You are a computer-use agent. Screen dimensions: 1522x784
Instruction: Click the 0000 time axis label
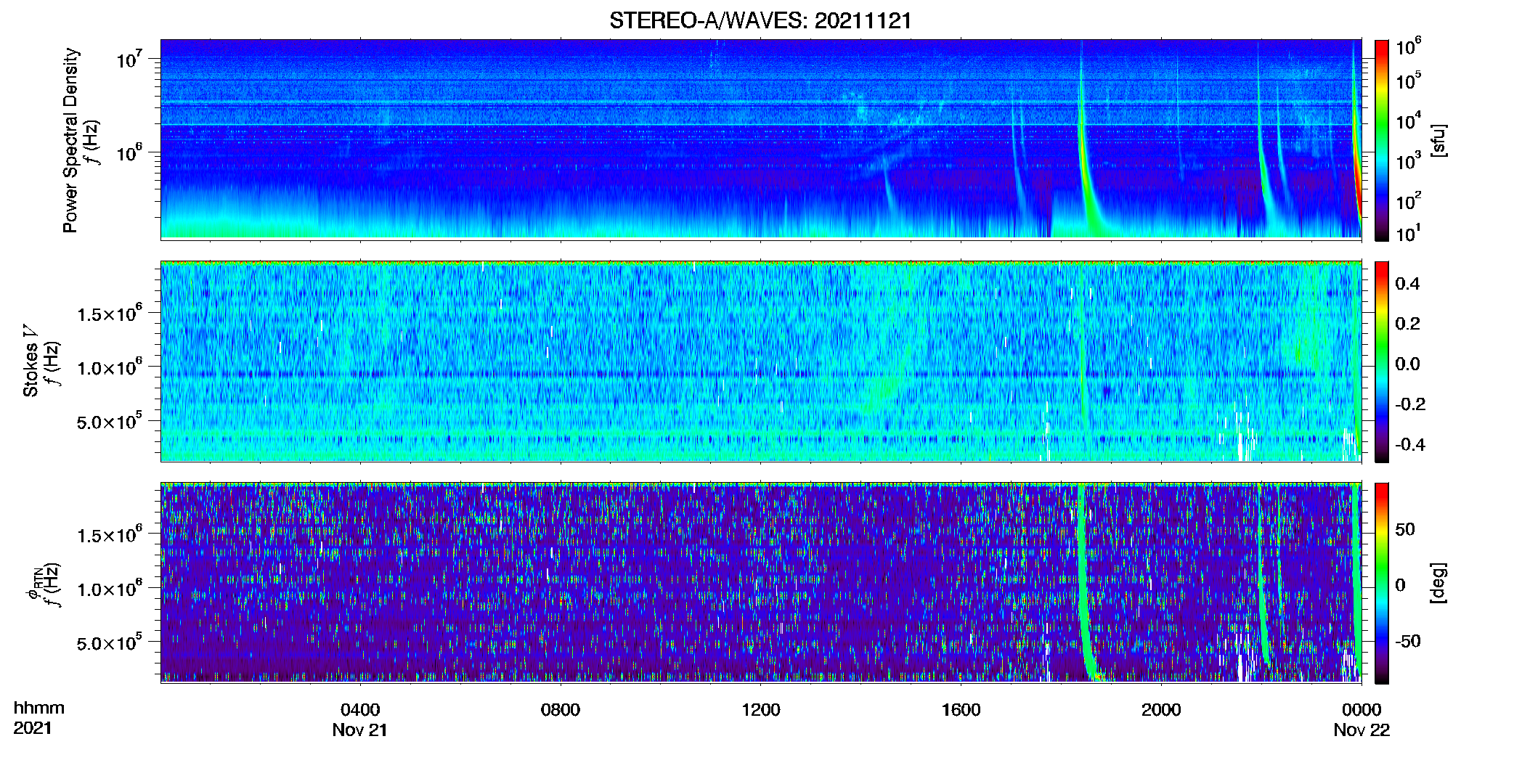(x=1362, y=709)
